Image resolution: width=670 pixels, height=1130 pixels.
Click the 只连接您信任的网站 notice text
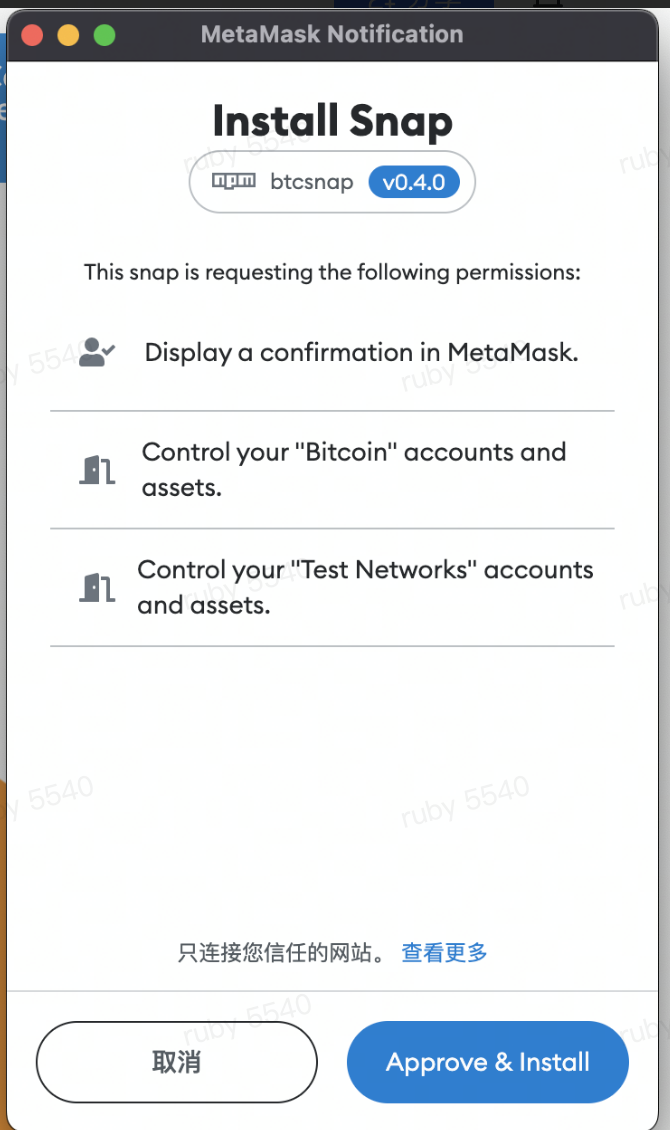282,953
